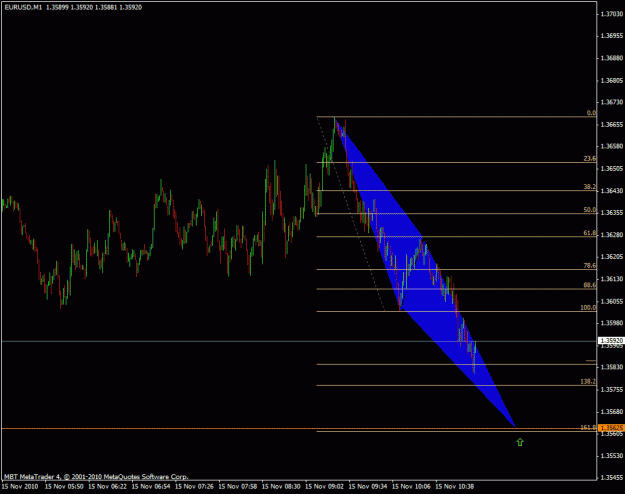Viewport: 625px width, 494px height.
Task: Click the 1.36955 price scale label
Action: [611, 36]
